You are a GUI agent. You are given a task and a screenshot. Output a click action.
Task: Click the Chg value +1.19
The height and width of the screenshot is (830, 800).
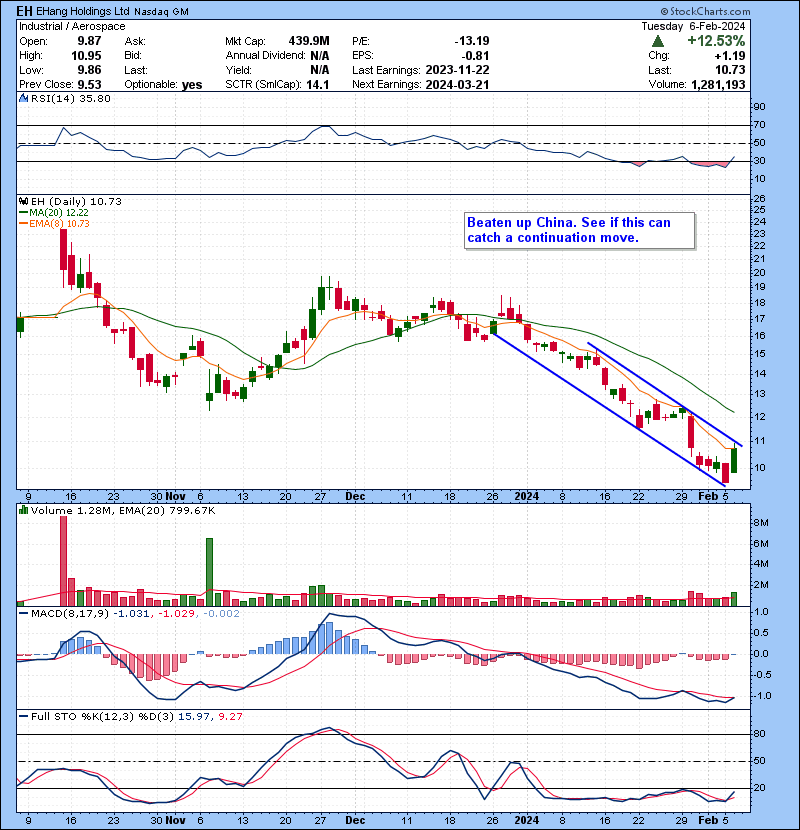pyautogui.click(x=730, y=56)
